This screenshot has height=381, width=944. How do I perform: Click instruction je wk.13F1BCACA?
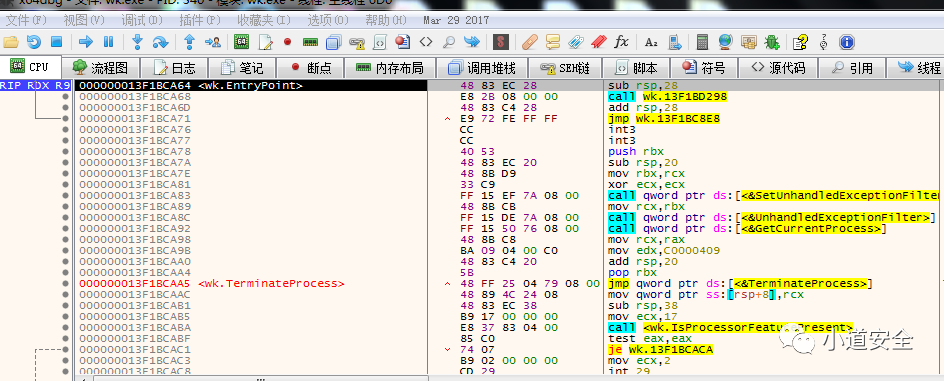click(660, 349)
